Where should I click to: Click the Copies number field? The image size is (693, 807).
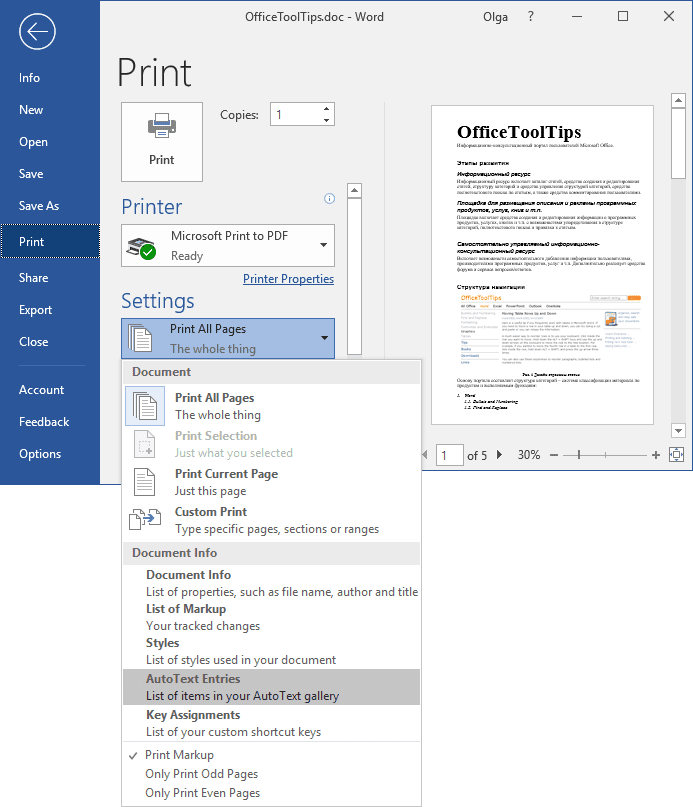click(296, 114)
